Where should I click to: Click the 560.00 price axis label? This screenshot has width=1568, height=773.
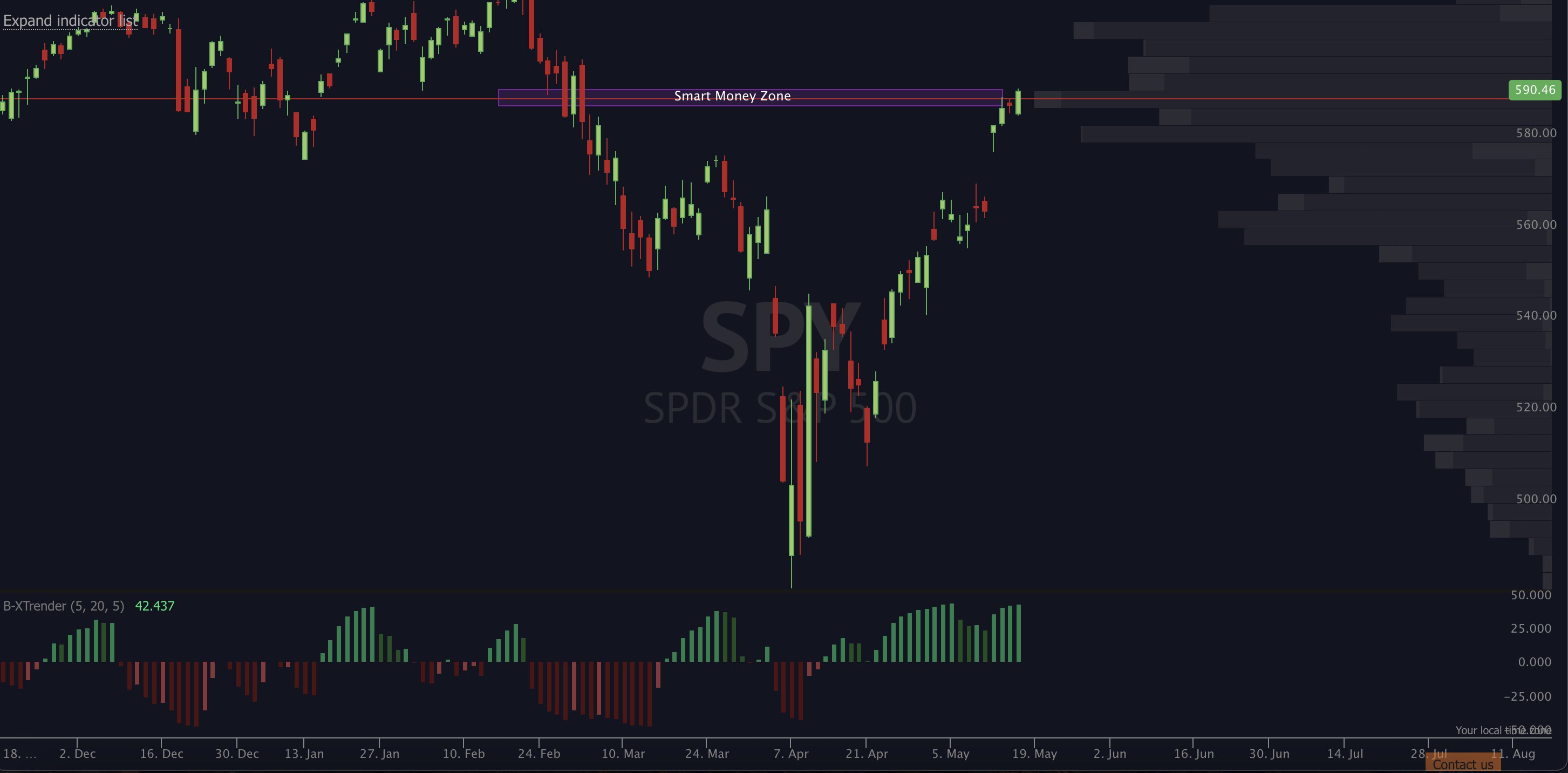pos(1536,225)
